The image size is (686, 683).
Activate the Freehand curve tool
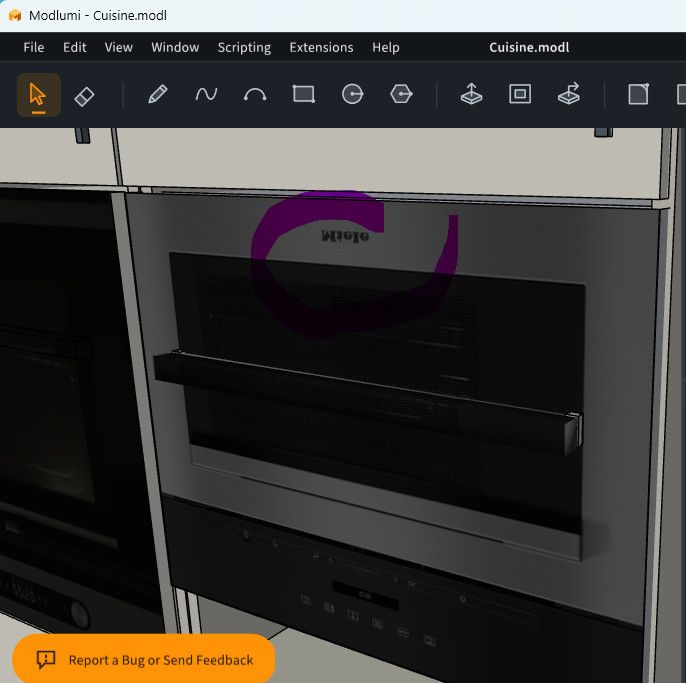pyautogui.click(x=206, y=94)
